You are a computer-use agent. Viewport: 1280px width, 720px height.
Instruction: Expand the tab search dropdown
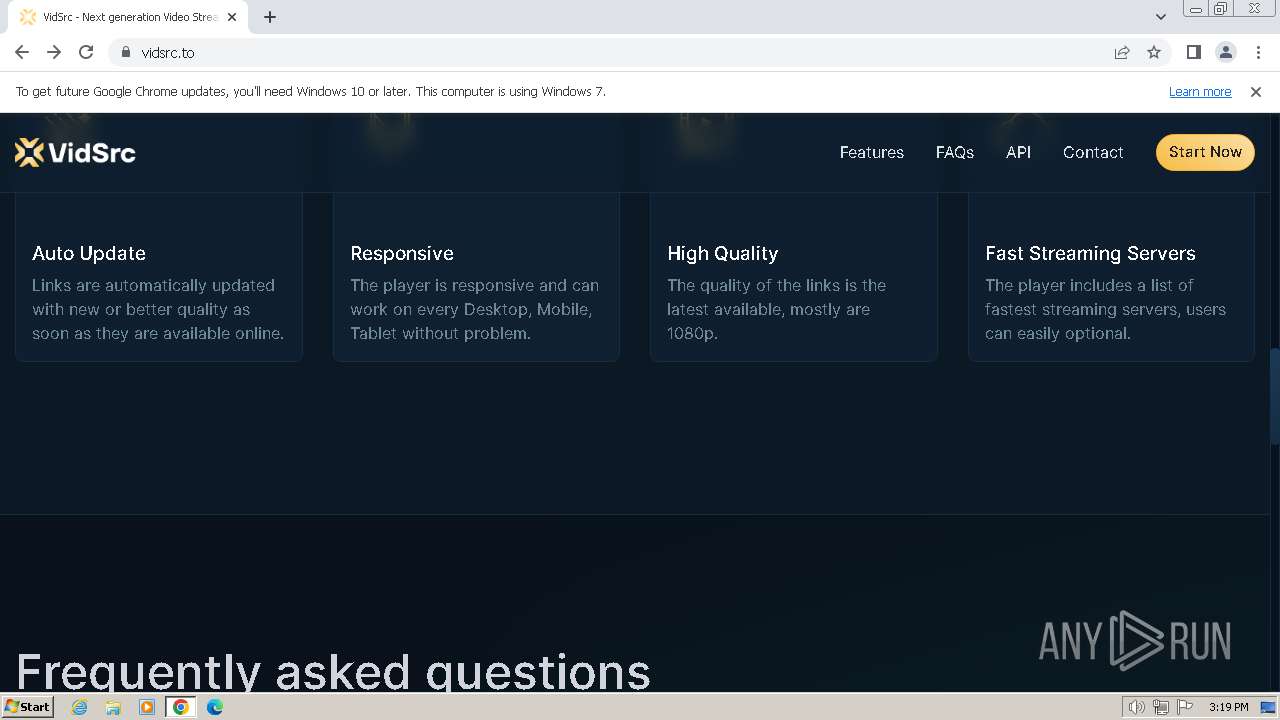point(1160,17)
